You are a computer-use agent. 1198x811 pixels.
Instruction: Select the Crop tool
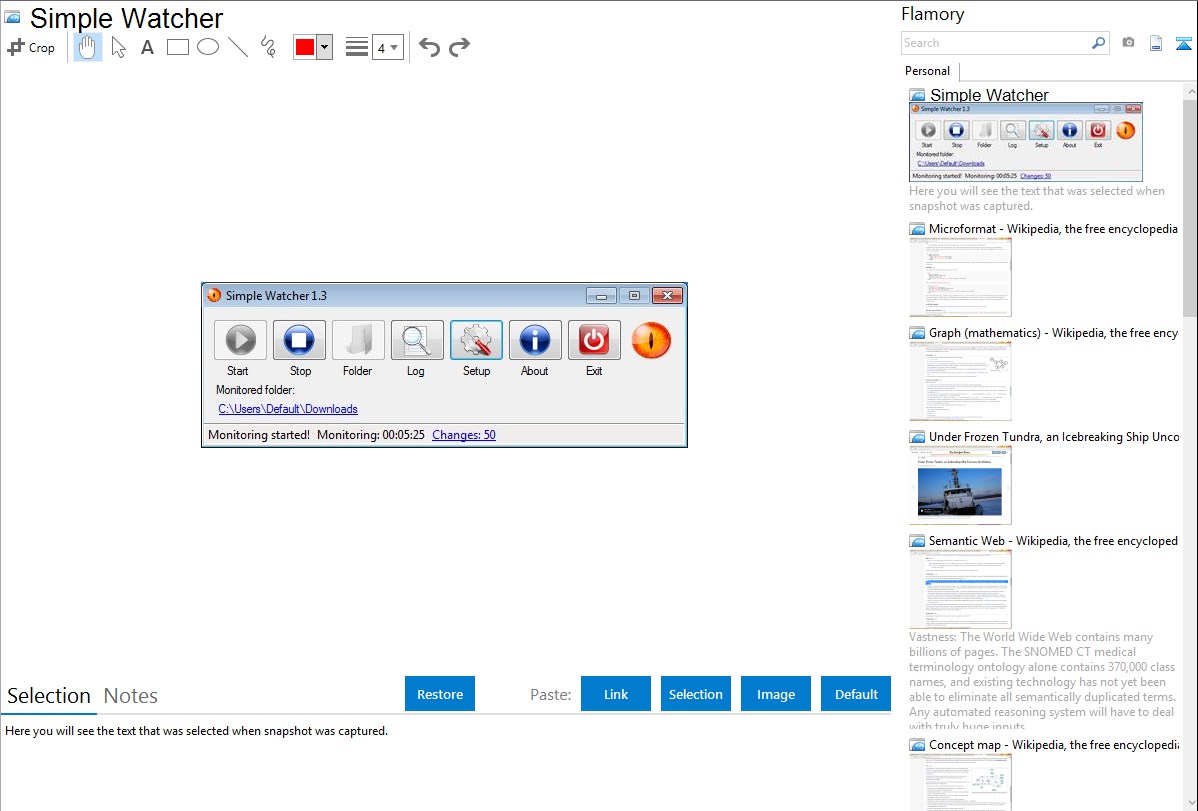coord(31,47)
